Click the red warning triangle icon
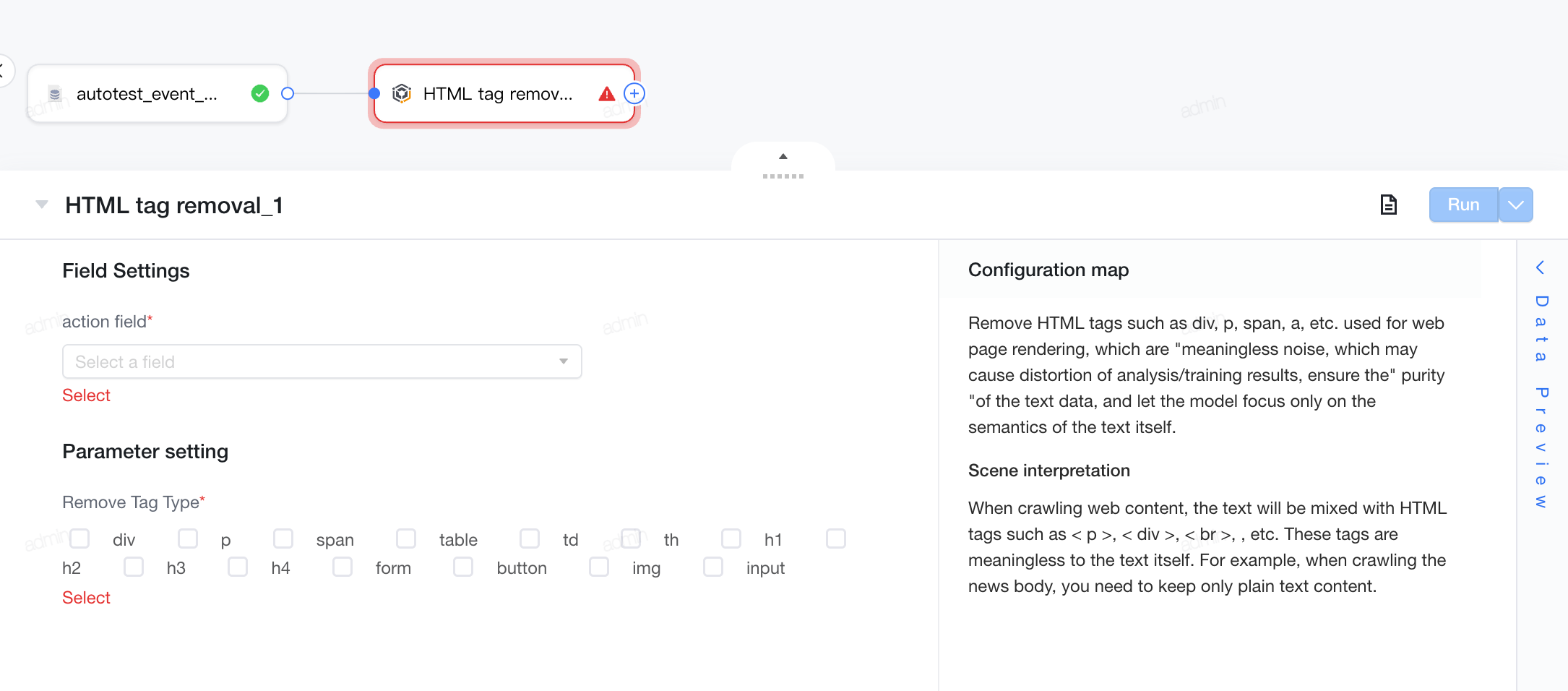 [x=607, y=94]
